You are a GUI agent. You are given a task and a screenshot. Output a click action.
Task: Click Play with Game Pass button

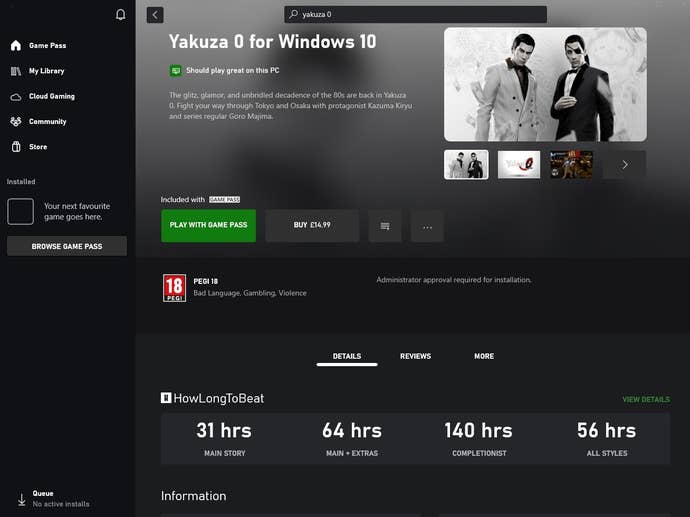(208, 226)
